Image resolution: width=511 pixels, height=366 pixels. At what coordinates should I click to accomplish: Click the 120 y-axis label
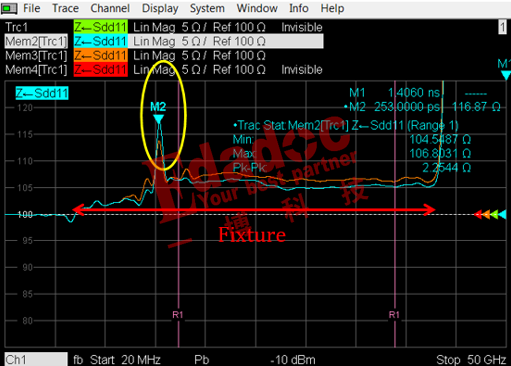pyautogui.click(x=25, y=108)
